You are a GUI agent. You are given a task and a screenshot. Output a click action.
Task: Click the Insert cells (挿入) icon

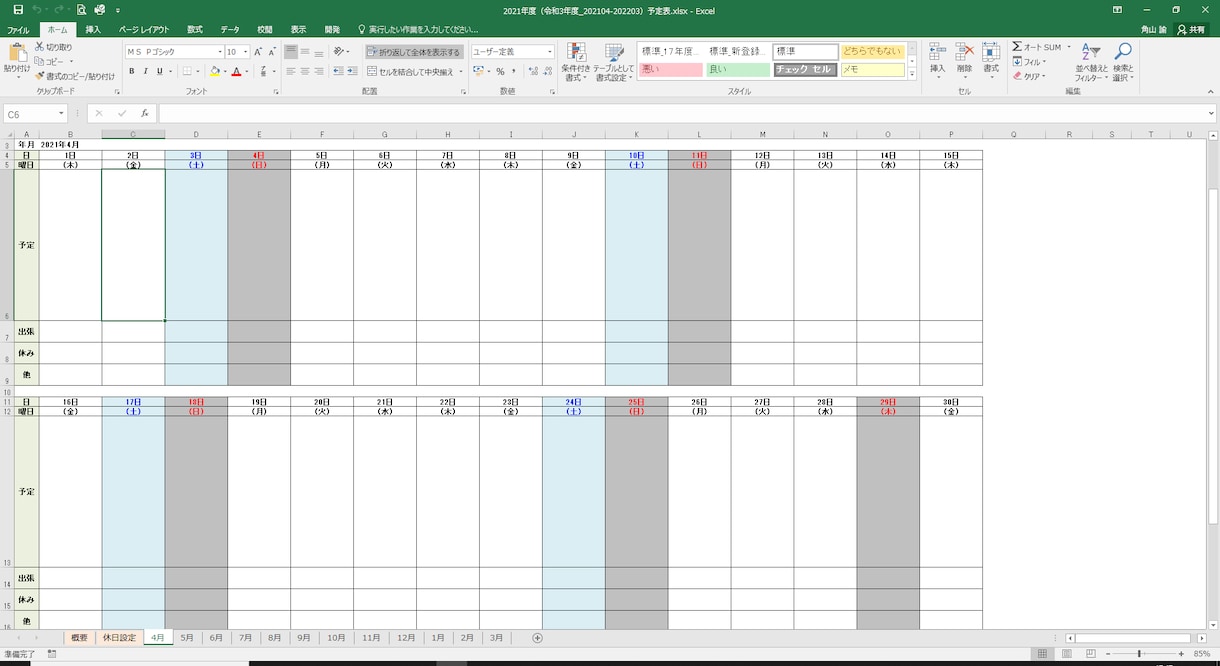[937, 52]
